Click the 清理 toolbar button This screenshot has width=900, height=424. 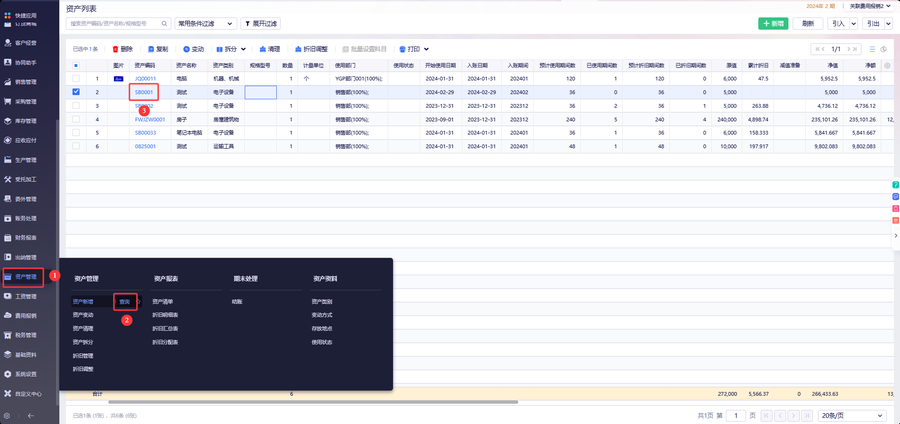tap(270, 49)
